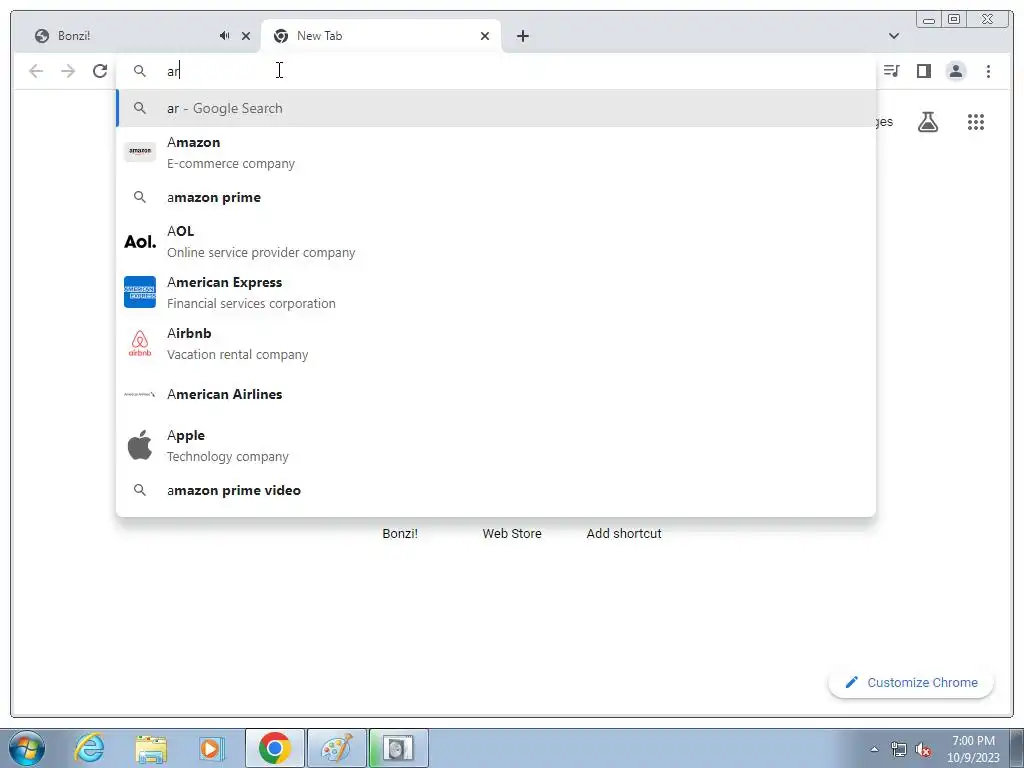
Task: Click Add shortcut
Action: (624, 534)
